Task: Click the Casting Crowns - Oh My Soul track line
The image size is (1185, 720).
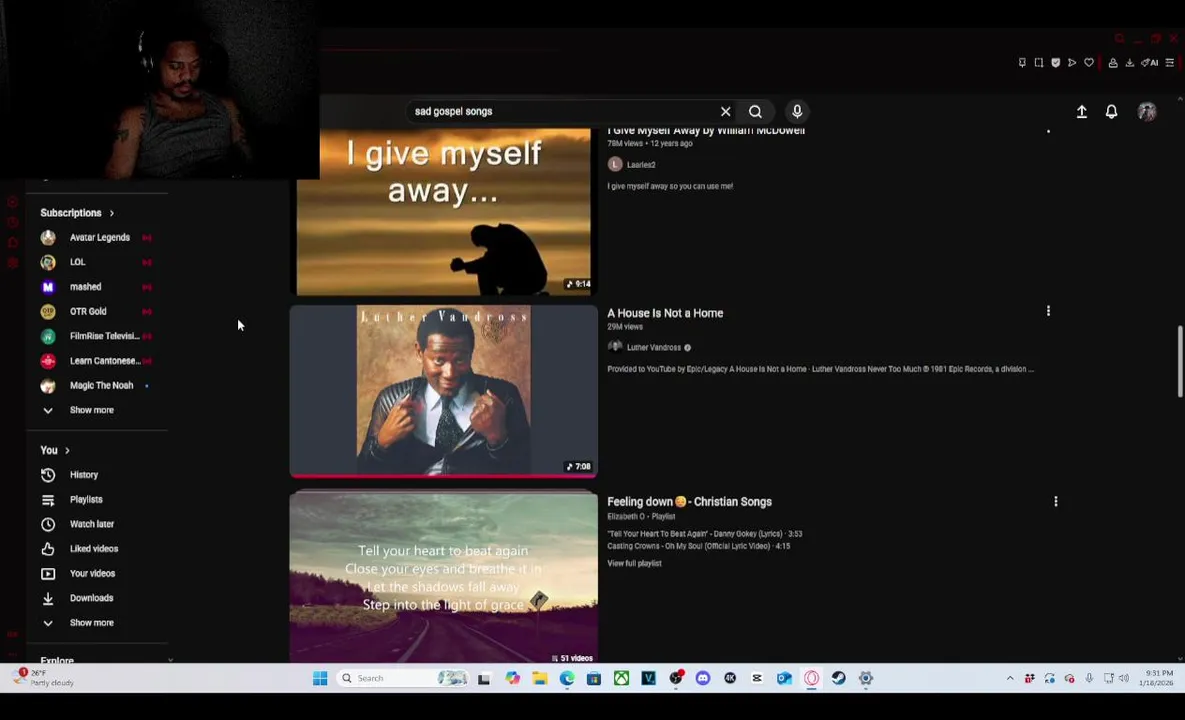Action: point(698,546)
